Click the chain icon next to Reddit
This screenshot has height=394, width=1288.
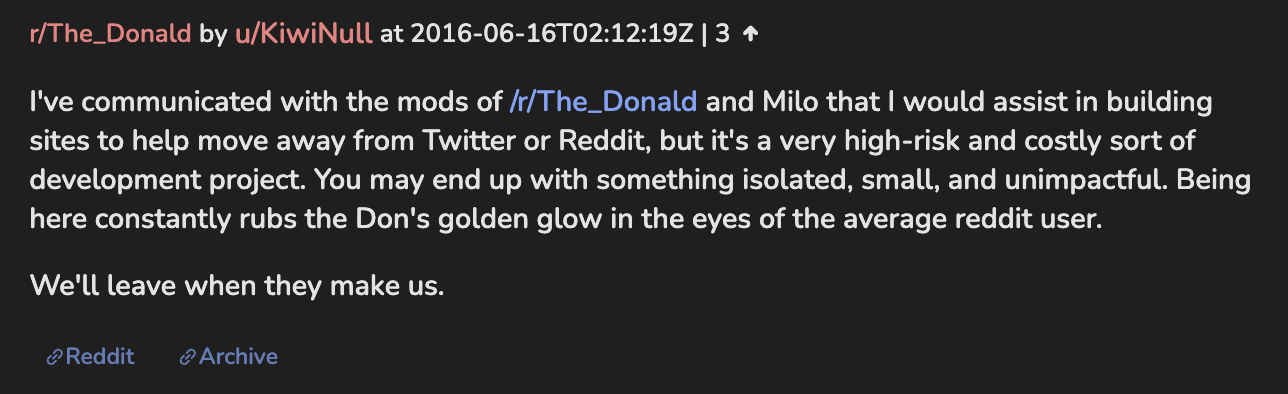[56, 357]
